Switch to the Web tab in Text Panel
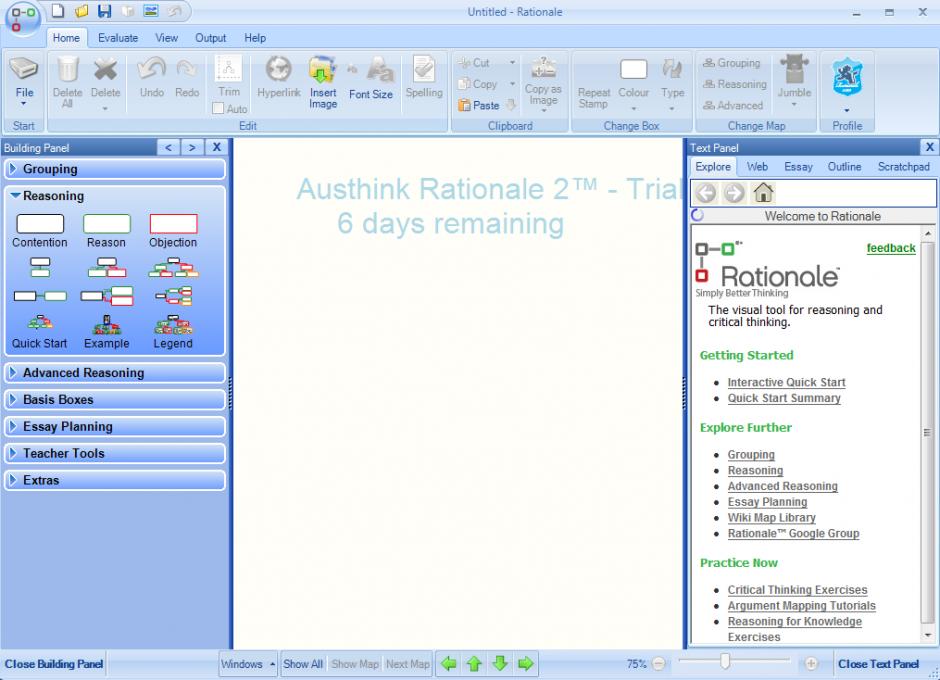This screenshot has width=940, height=680. click(757, 167)
